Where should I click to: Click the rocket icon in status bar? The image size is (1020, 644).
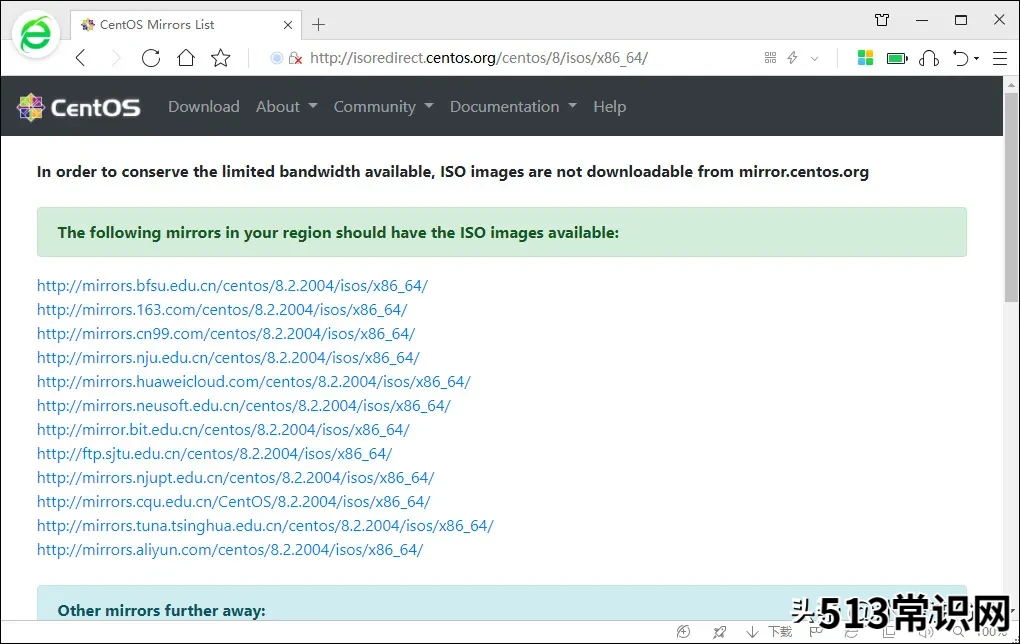(719, 632)
